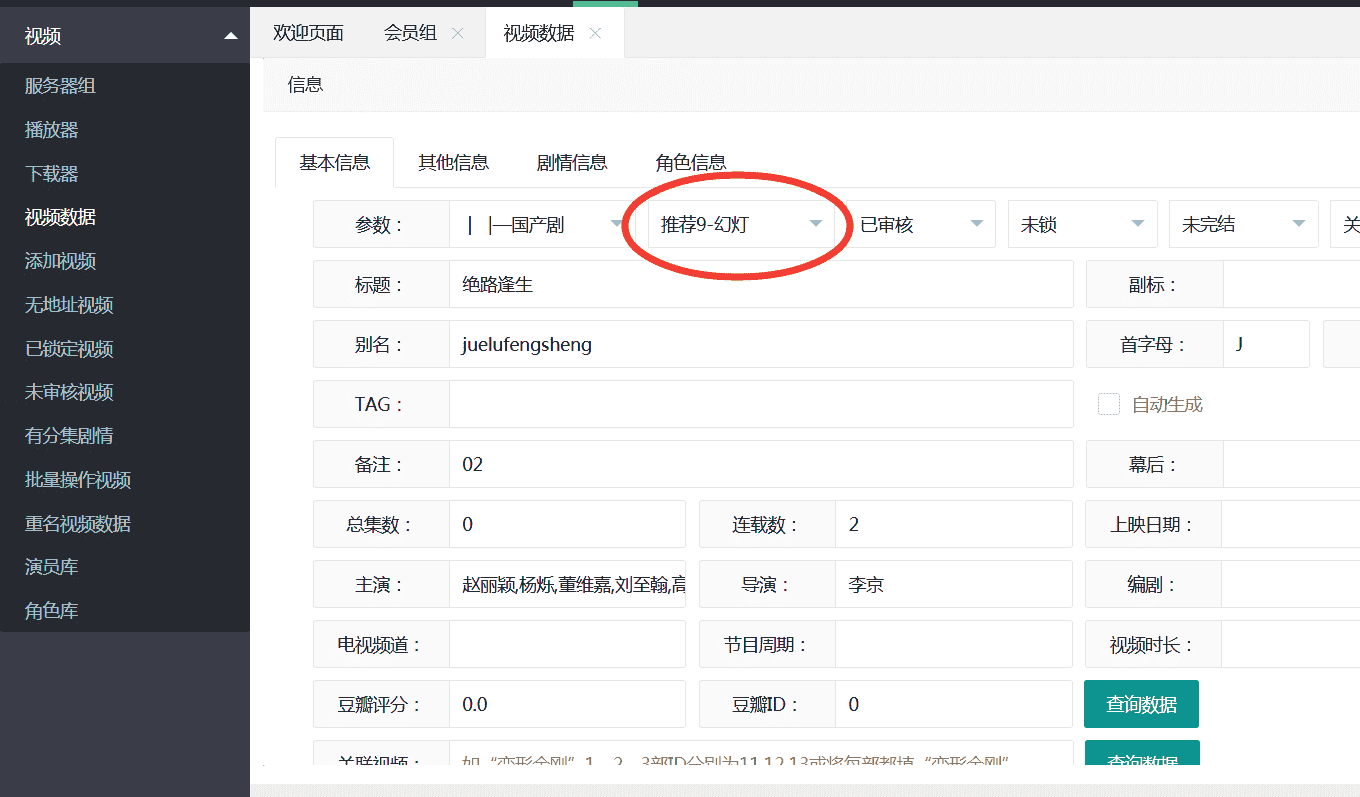Viewport: 1360px width, 797px height.
Task: Open 演员库 in the left sidebar
Action: pos(47,566)
